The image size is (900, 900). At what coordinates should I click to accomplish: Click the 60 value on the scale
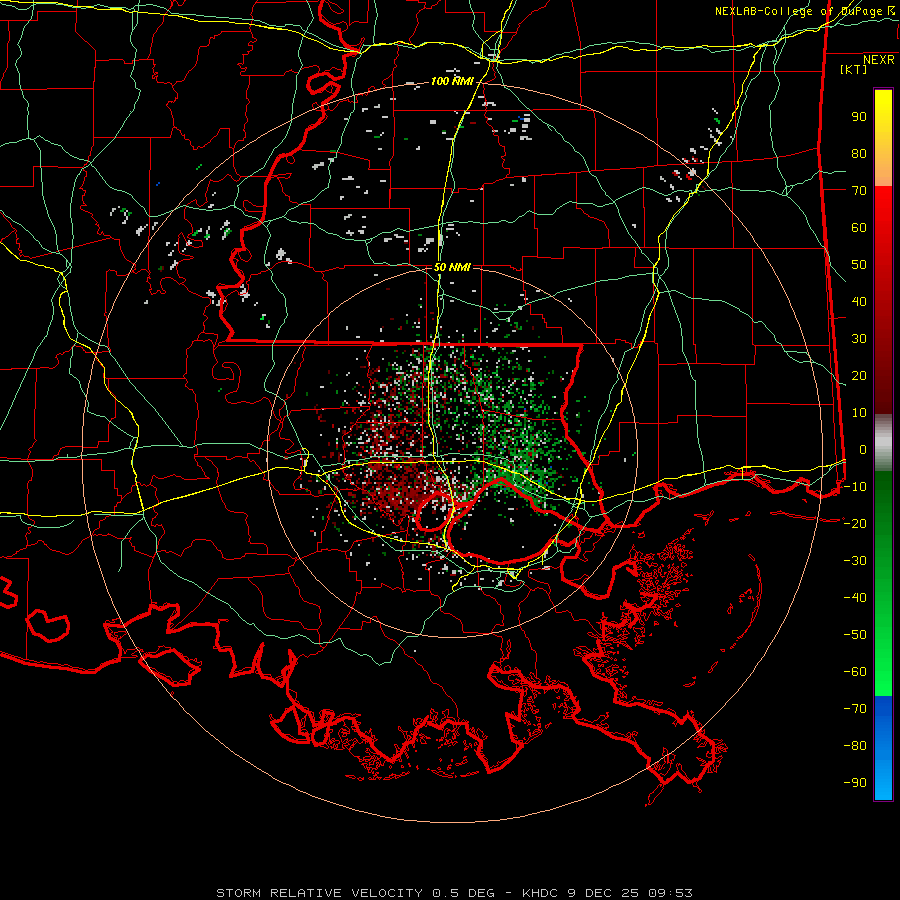tap(859, 228)
